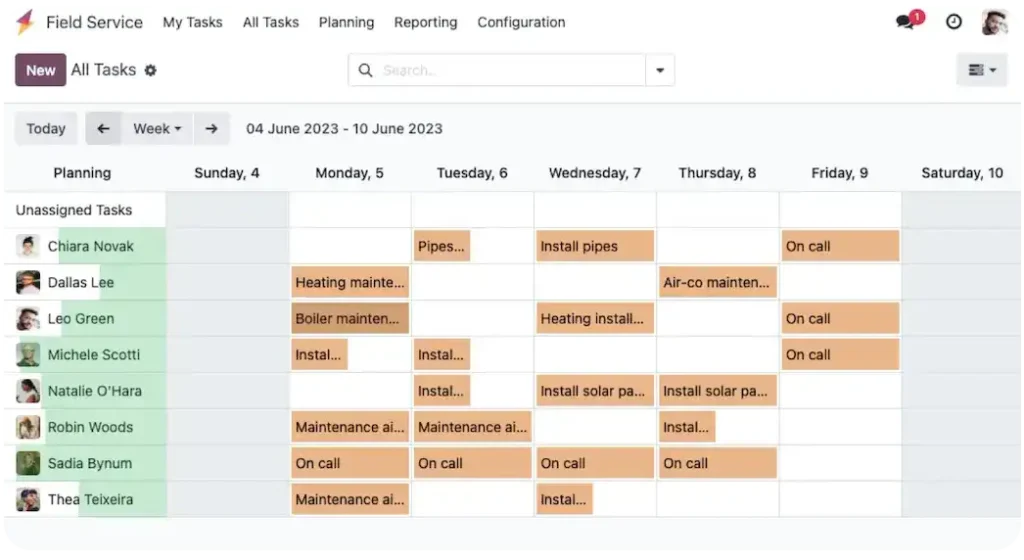Click the search magnifier icon
This screenshot has width=1024, height=560.
(x=365, y=70)
